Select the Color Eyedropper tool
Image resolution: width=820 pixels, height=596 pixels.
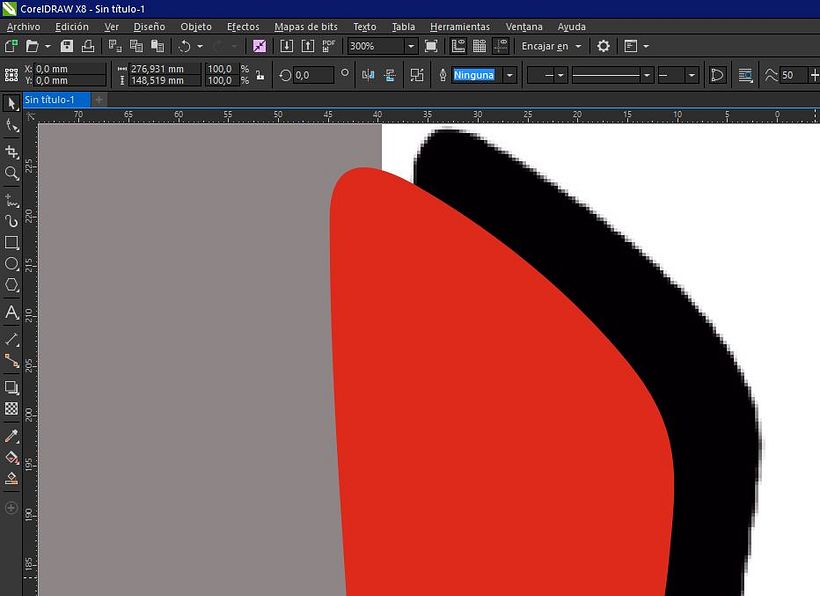(x=12, y=436)
